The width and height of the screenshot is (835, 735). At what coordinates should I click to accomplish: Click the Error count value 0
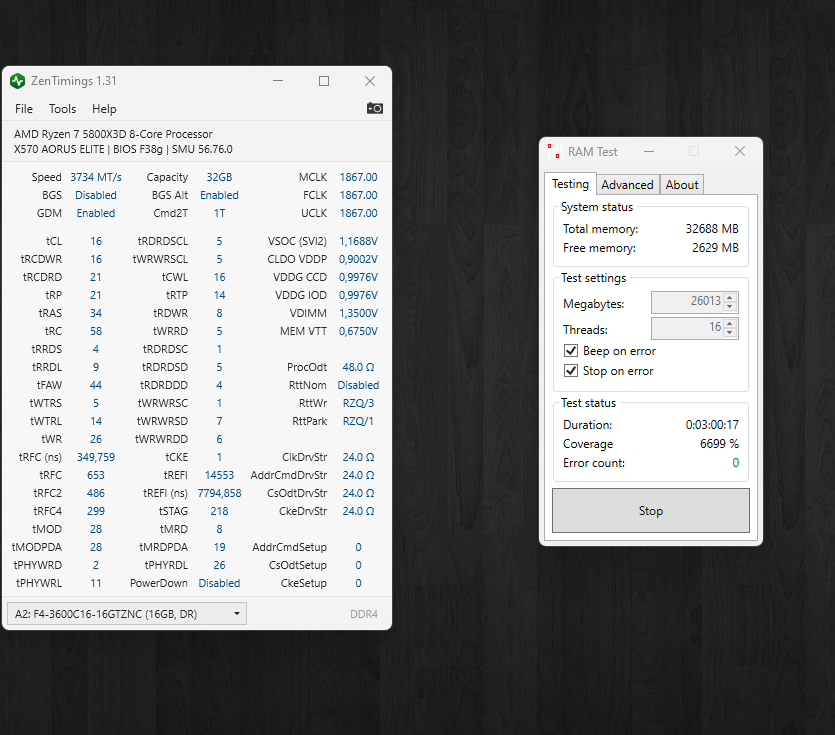tap(735, 463)
